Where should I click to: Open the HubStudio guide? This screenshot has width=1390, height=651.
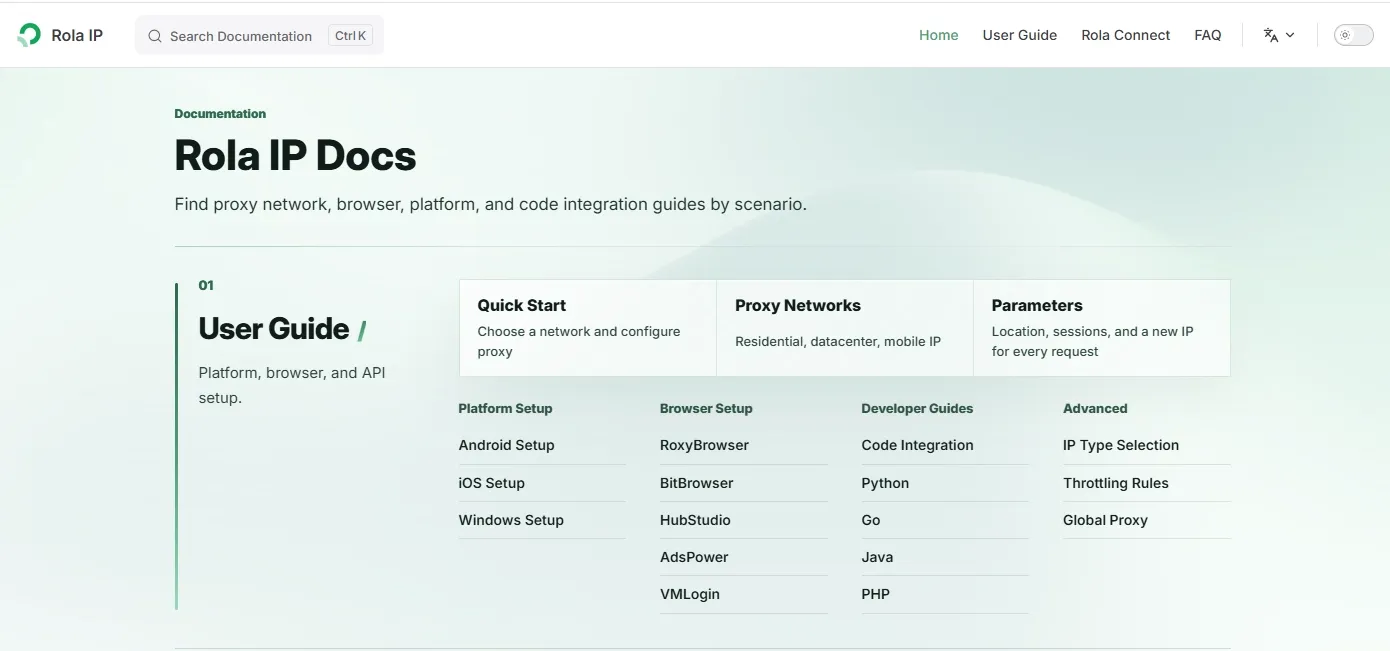[x=695, y=520]
